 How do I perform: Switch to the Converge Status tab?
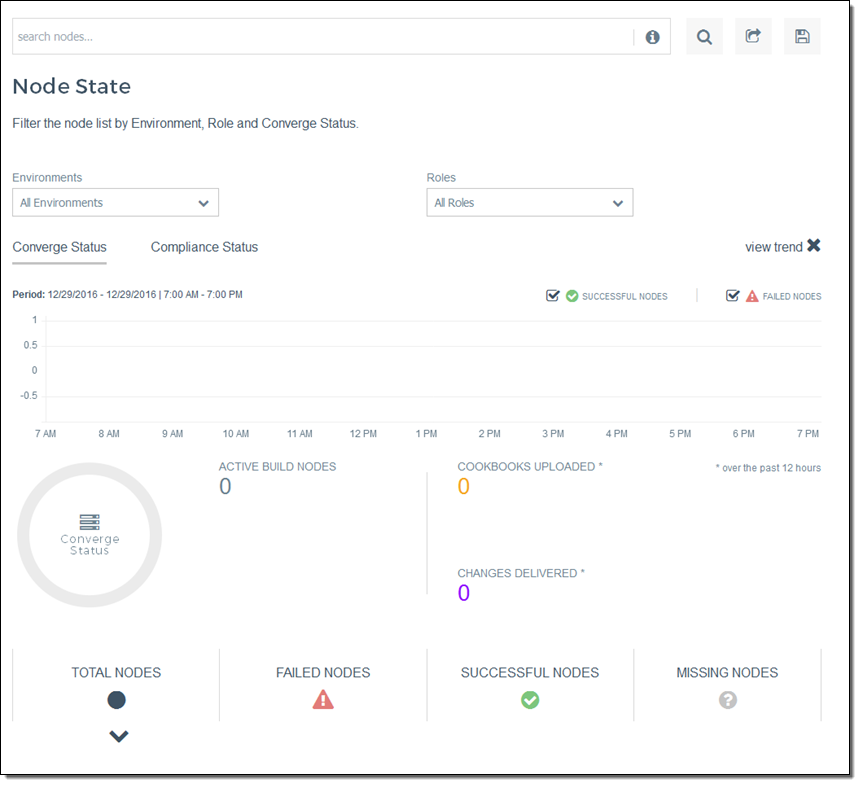pos(59,247)
